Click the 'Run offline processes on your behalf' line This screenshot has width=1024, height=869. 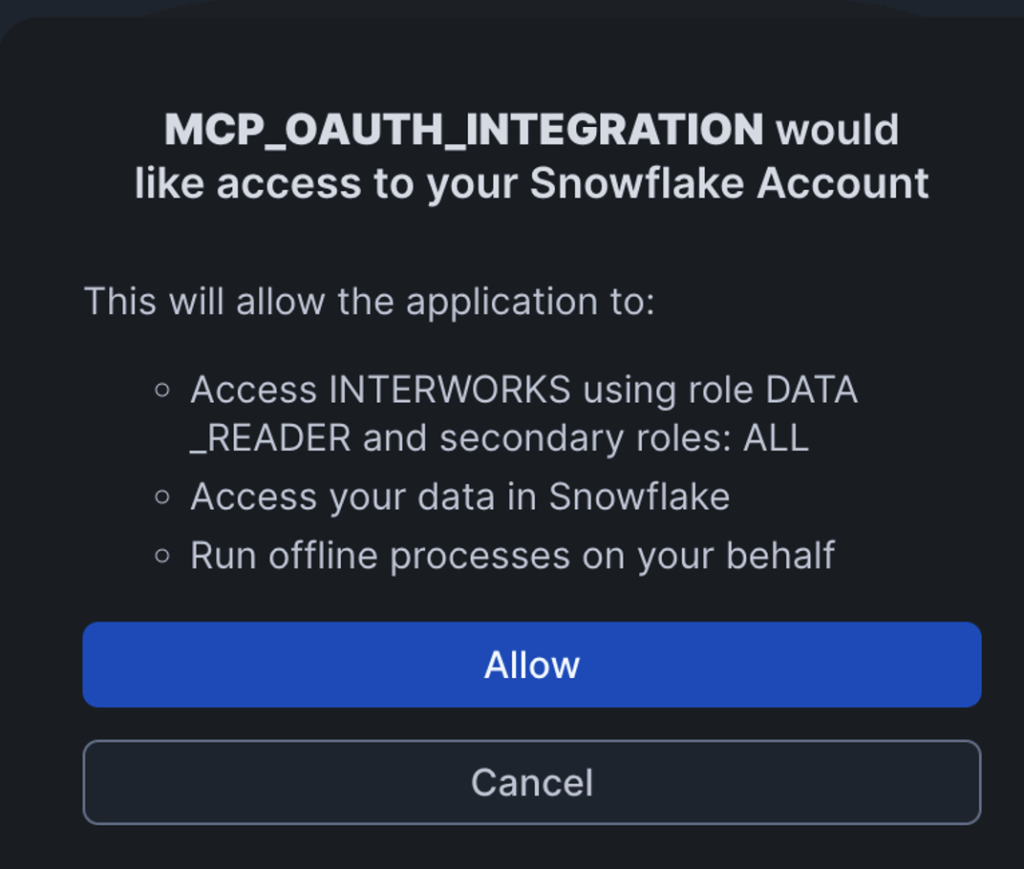[x=512, y=555]
